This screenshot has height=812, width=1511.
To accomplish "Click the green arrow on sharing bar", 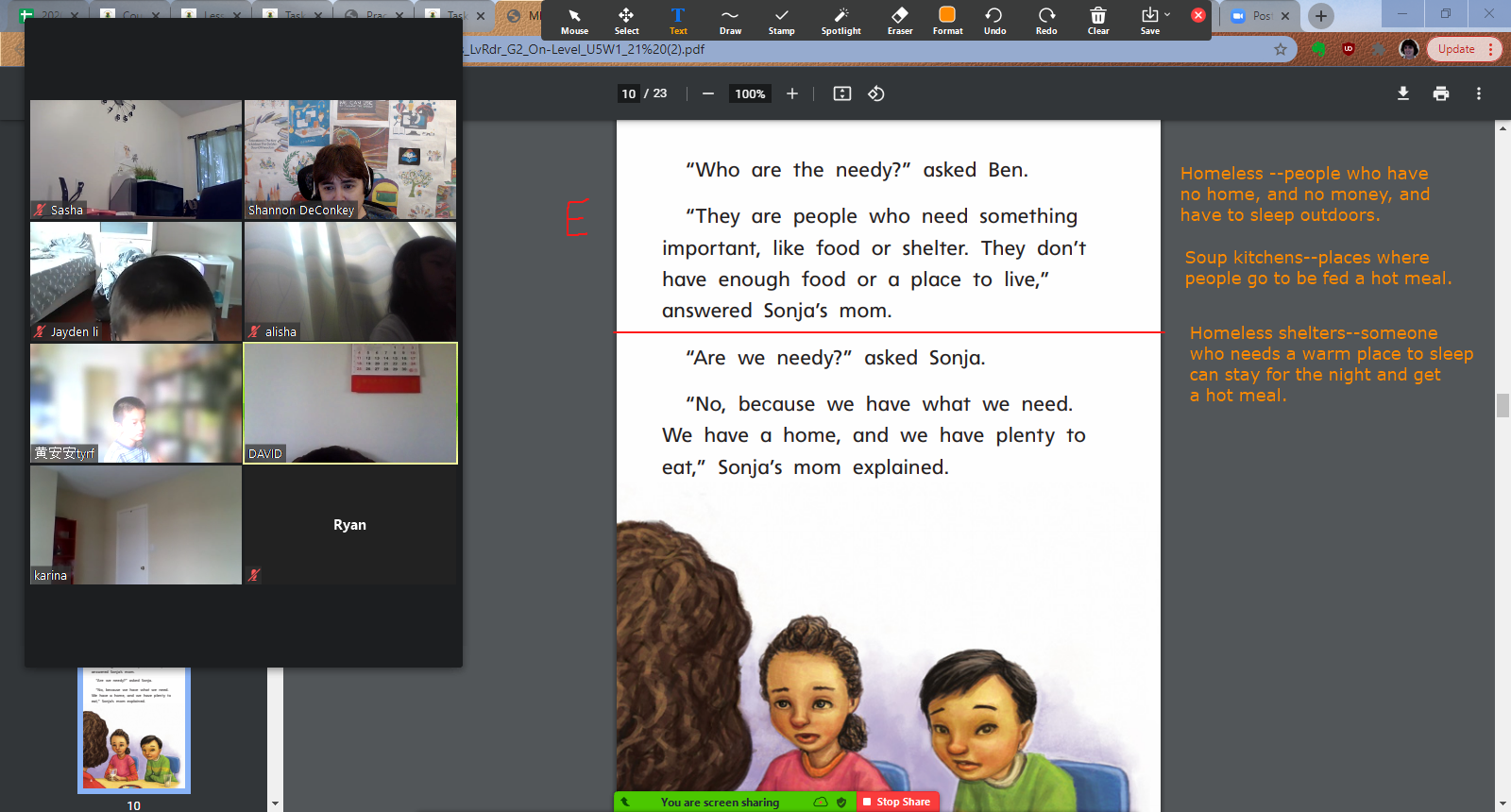I will [625, 802].
